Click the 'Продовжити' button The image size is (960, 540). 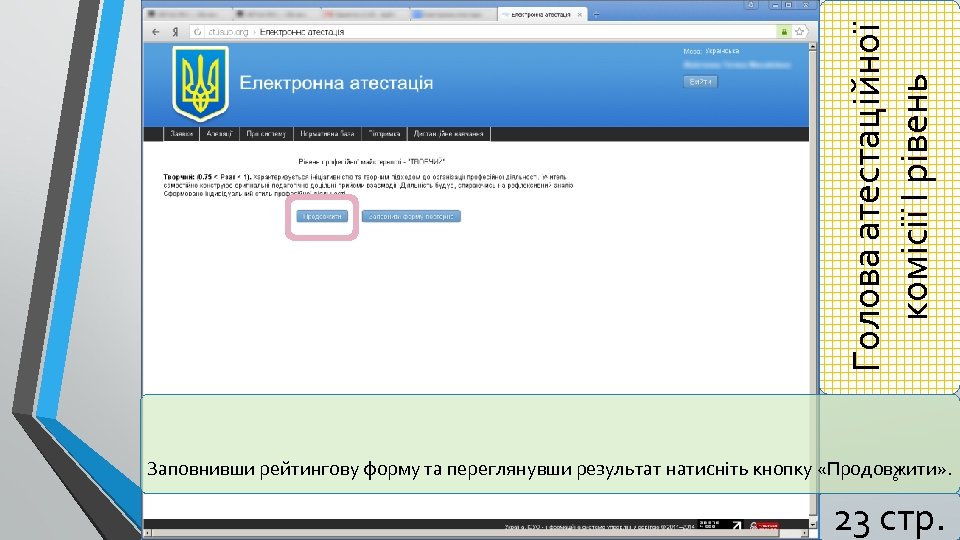point(322,216)
